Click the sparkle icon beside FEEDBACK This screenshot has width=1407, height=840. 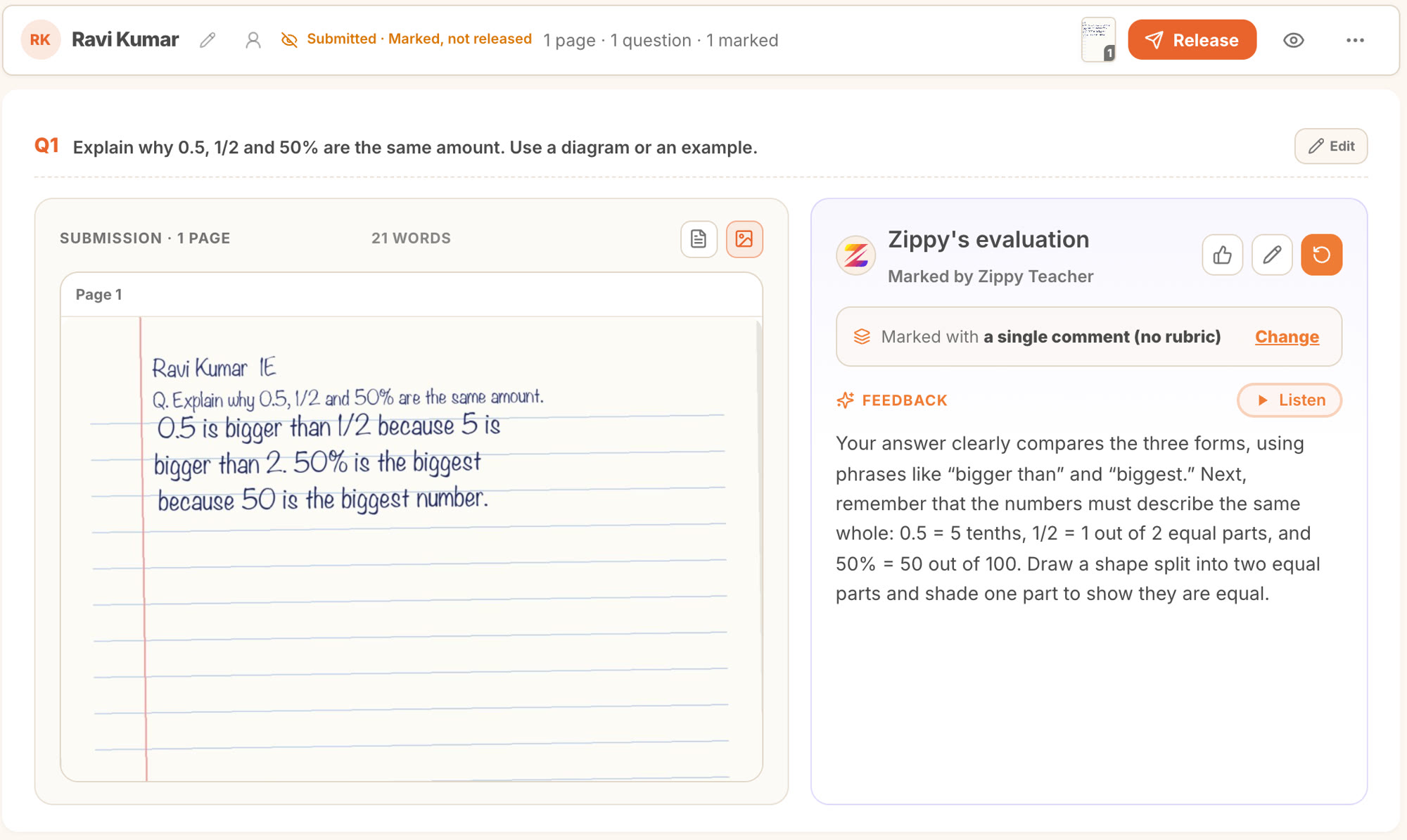pyautogui.click(x=845, y=400)
